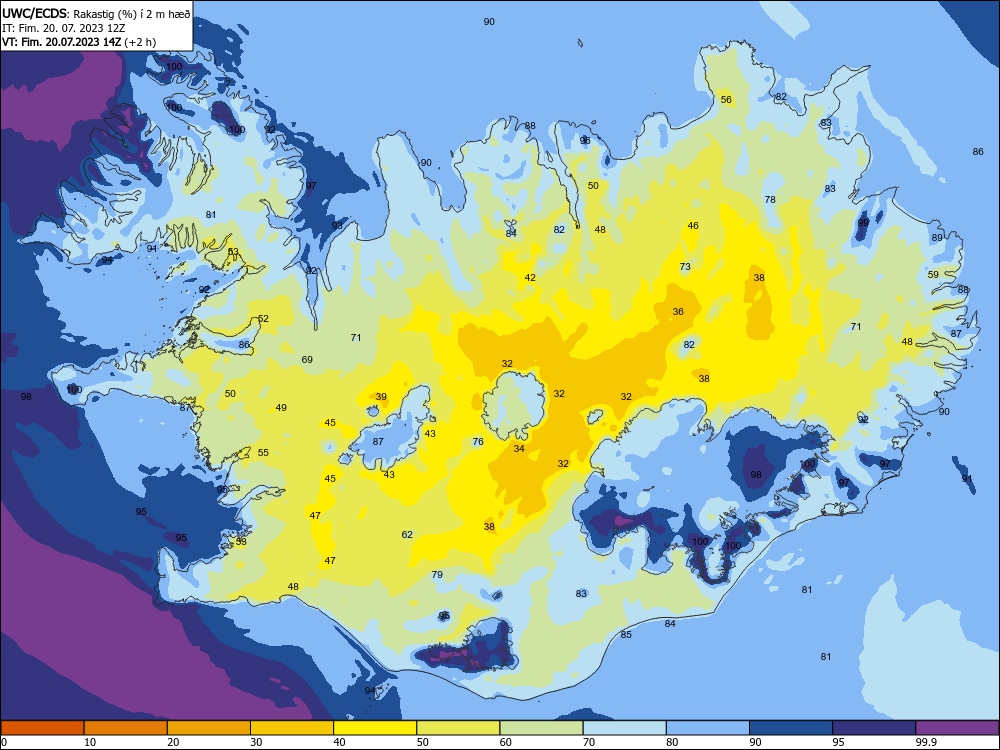Click the humidity value 56 in the northeast
1000x750 pixels.
pyautogui.click(x=726, y=99)
